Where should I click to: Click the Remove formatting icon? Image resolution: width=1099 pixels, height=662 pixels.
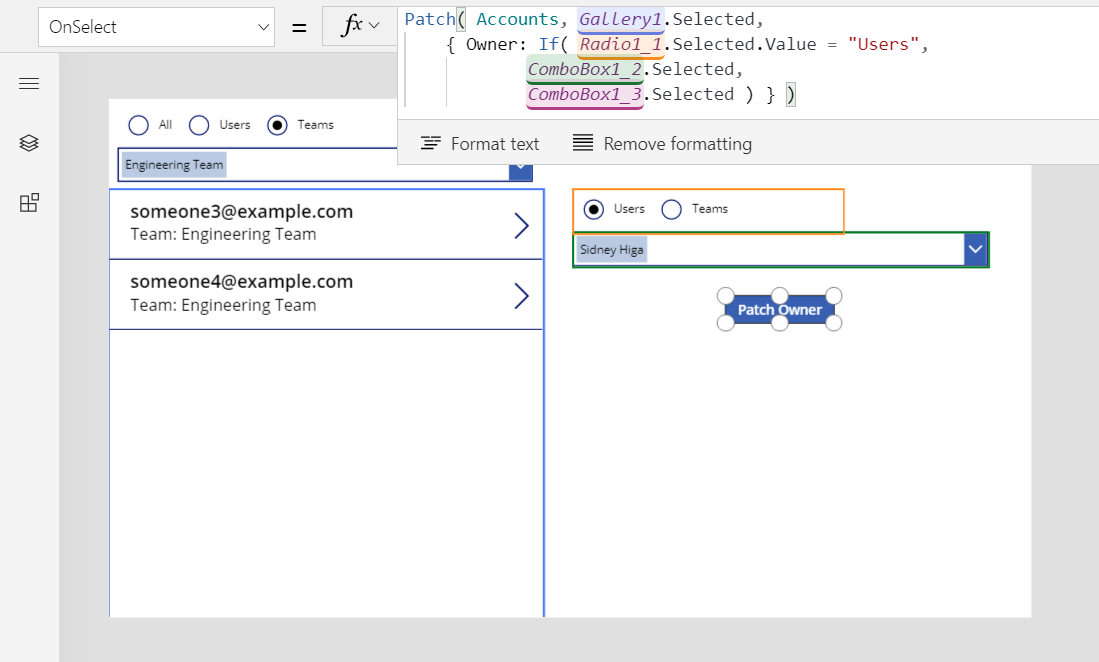point(583,143)
